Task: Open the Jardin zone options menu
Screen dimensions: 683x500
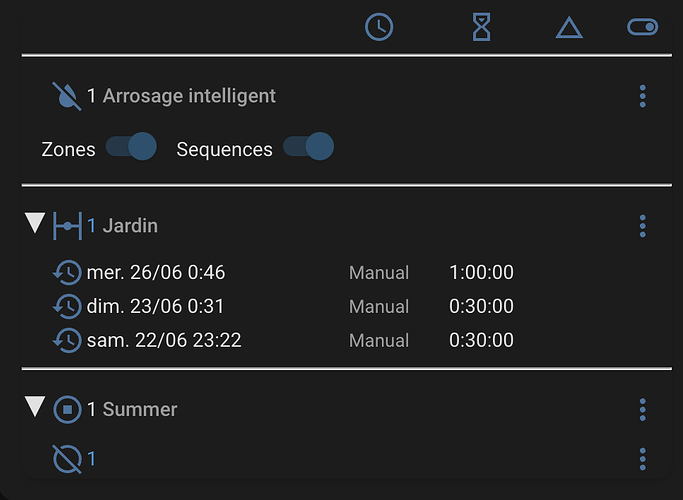Action: click(x=642, y=226)
